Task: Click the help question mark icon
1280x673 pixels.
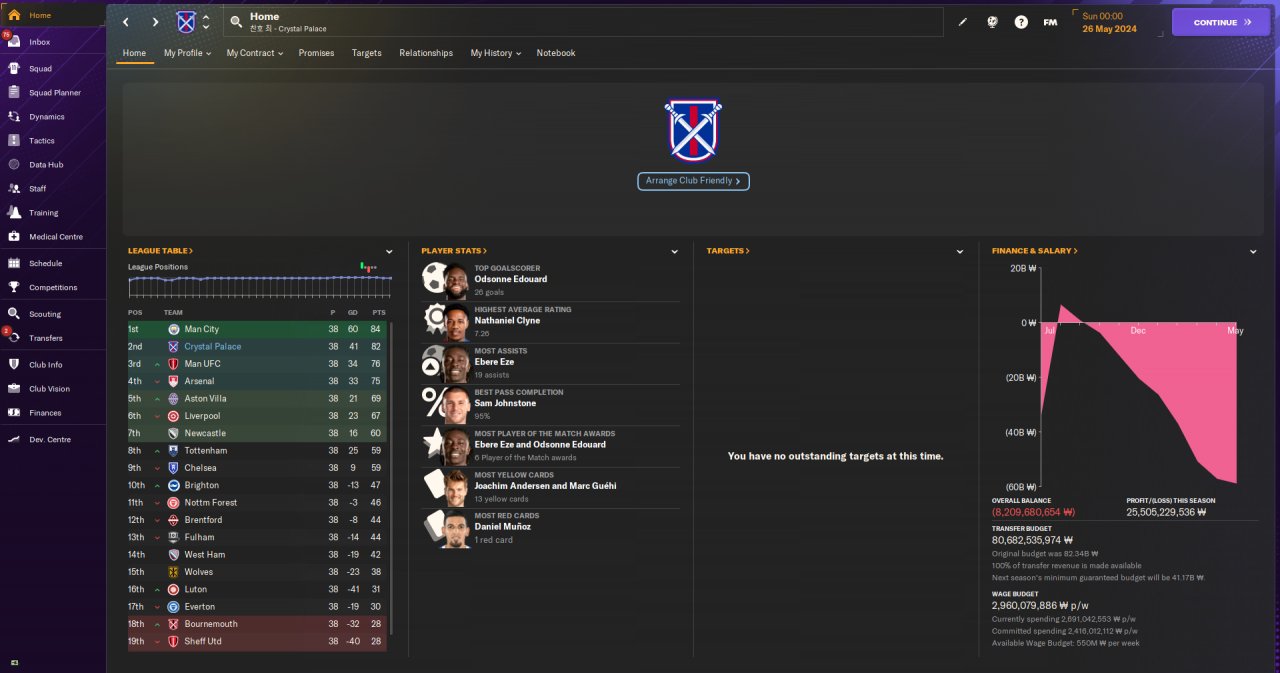Action: click(1021, 22)
